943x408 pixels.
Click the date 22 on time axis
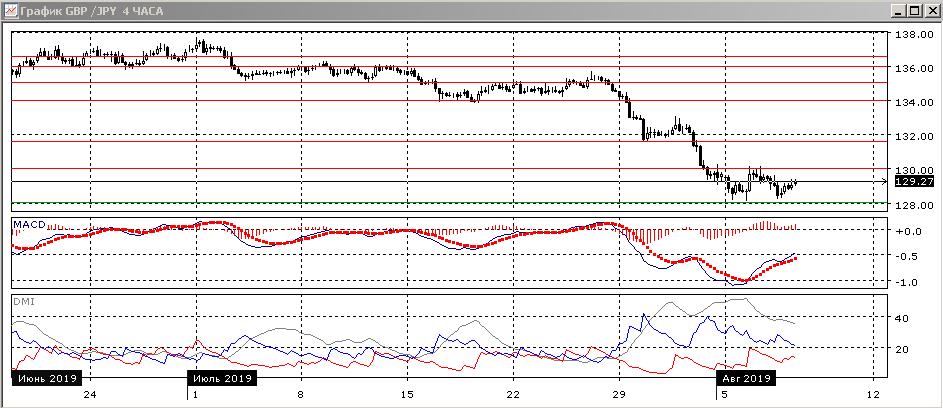coord(512,395)
